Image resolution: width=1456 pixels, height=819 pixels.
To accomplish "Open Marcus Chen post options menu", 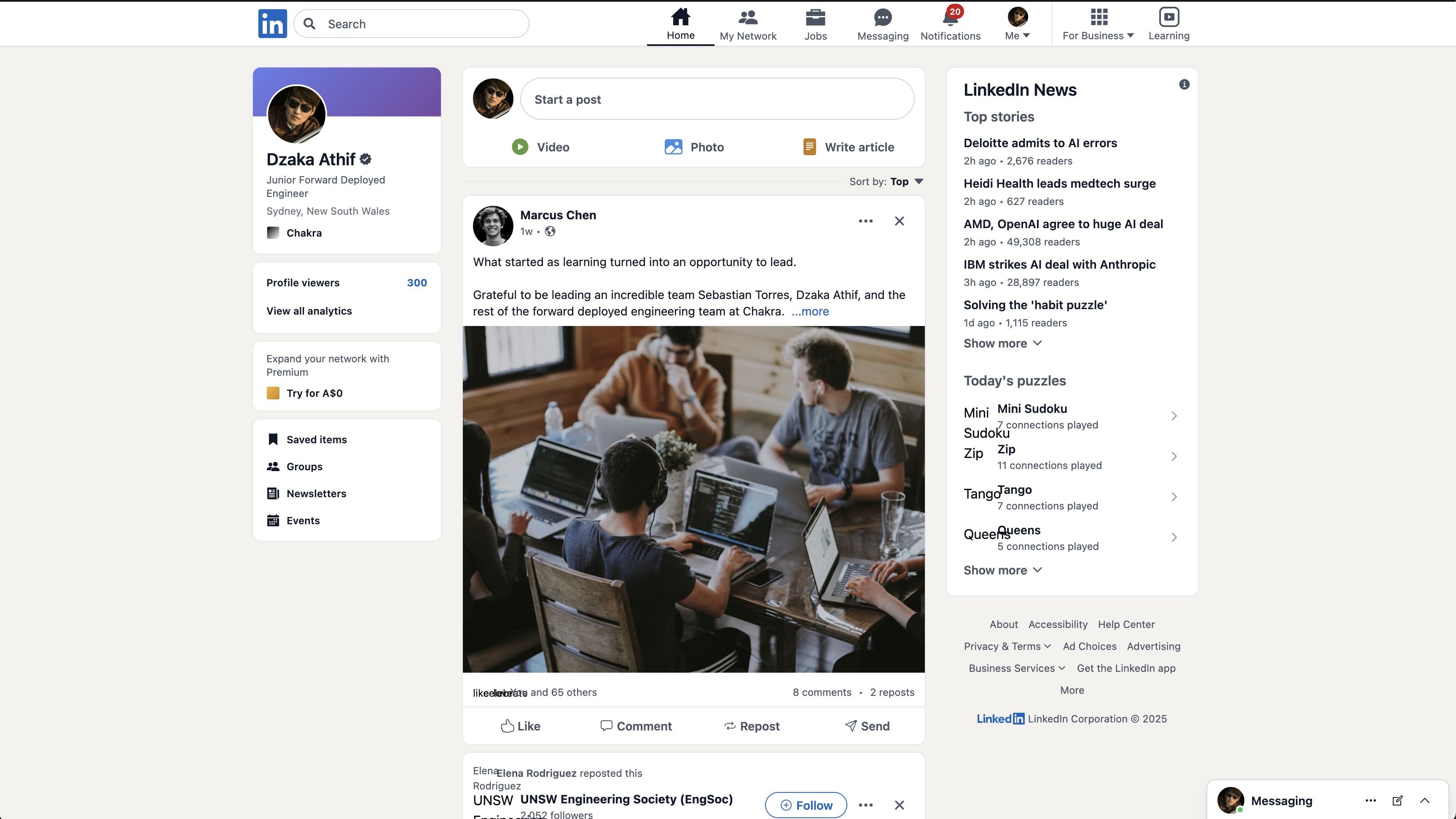I will tap(865, 221).
